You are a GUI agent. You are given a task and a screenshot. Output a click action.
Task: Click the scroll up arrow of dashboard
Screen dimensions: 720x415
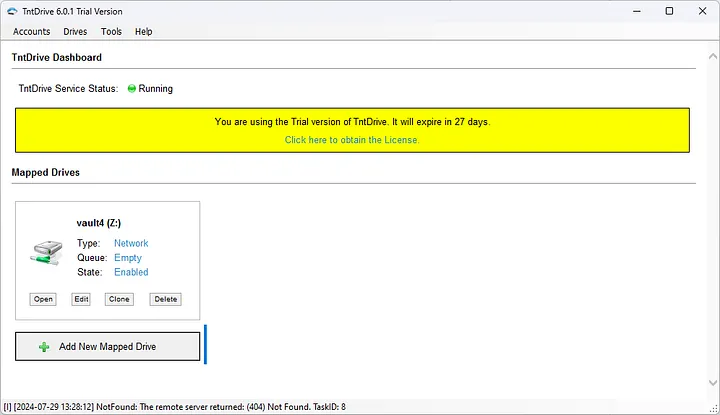tap(713, 56)
